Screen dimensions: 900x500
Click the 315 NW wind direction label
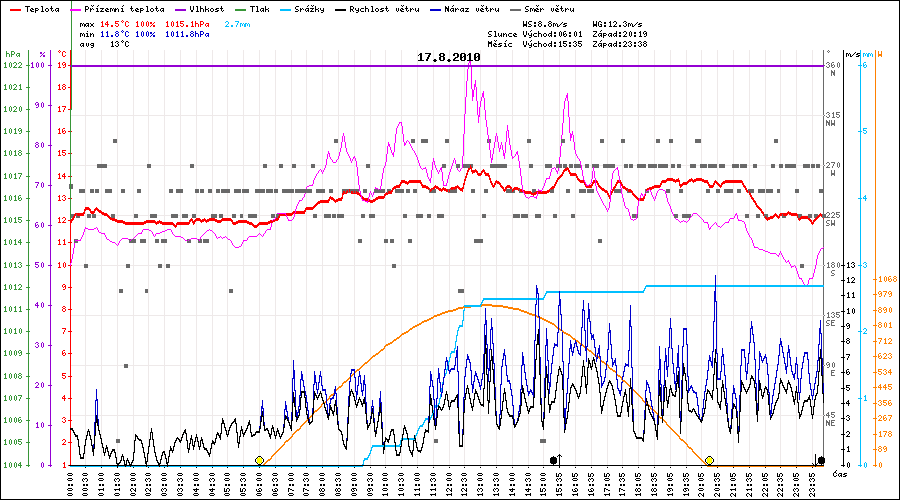(x=833, y=119)
